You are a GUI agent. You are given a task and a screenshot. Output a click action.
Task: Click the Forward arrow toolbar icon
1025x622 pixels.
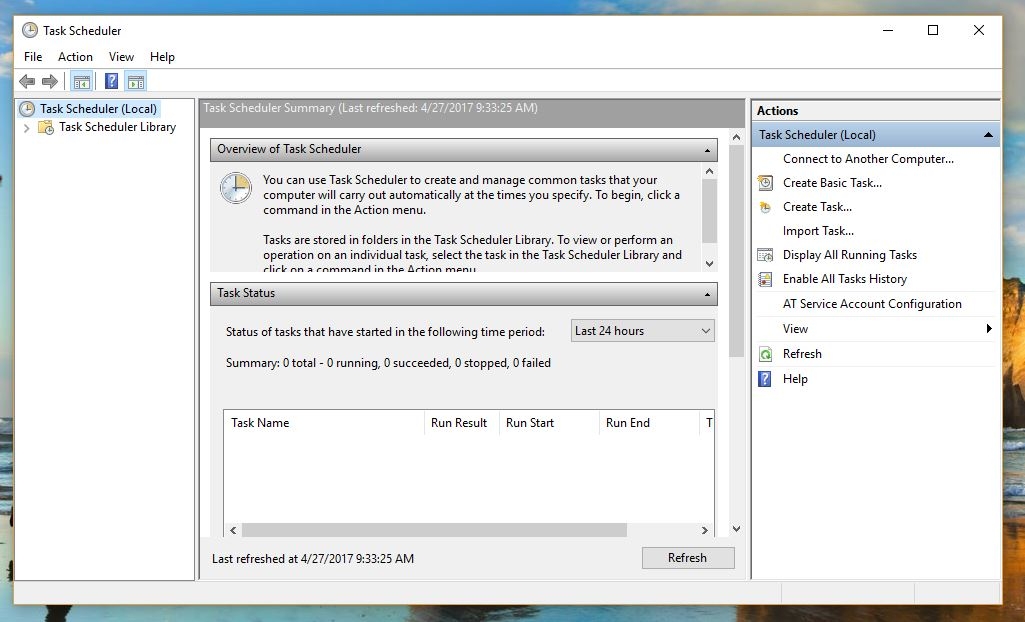click(x=50, y=82)
